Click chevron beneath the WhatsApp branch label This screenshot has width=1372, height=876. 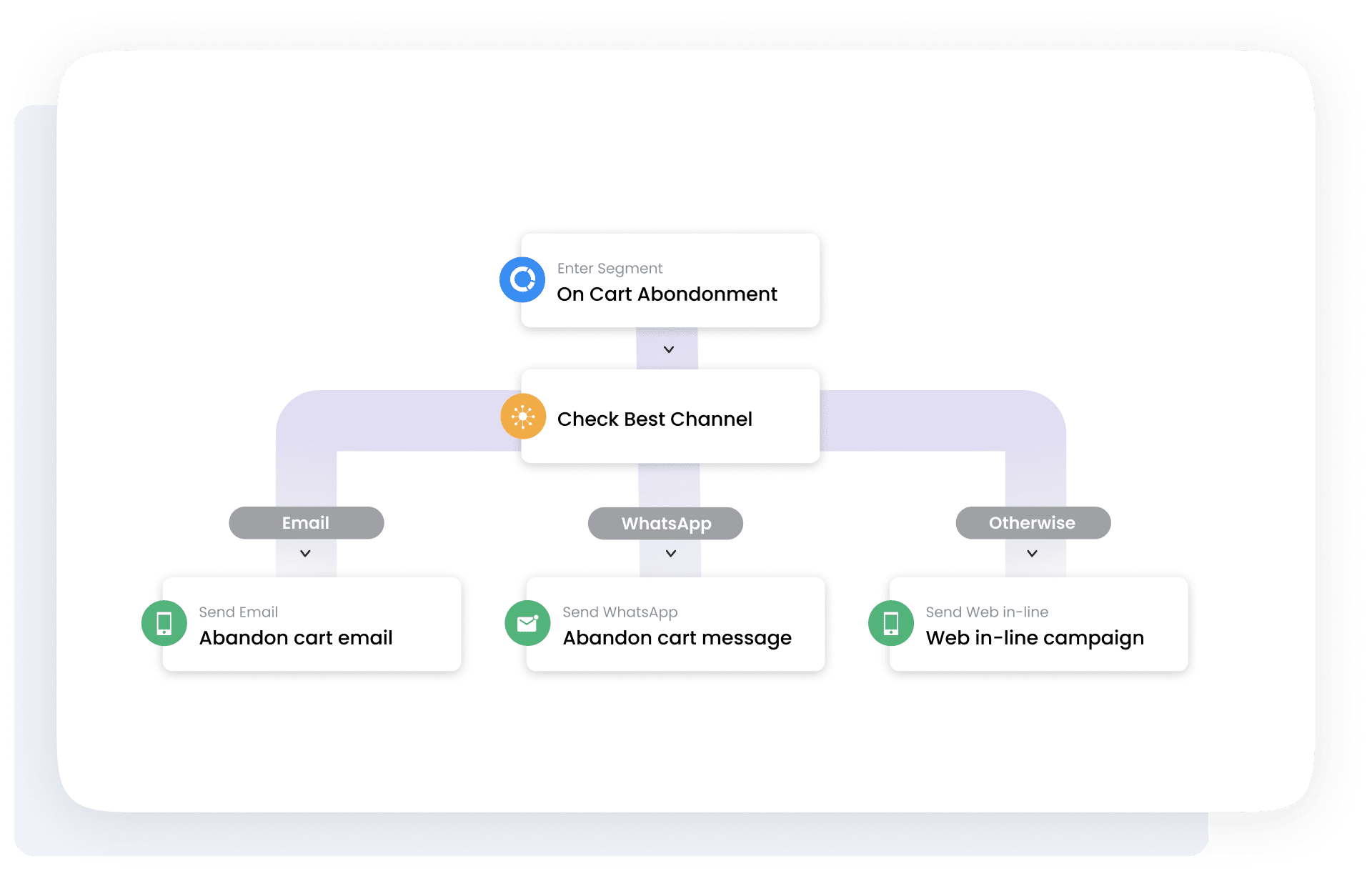tap(671, 553)
